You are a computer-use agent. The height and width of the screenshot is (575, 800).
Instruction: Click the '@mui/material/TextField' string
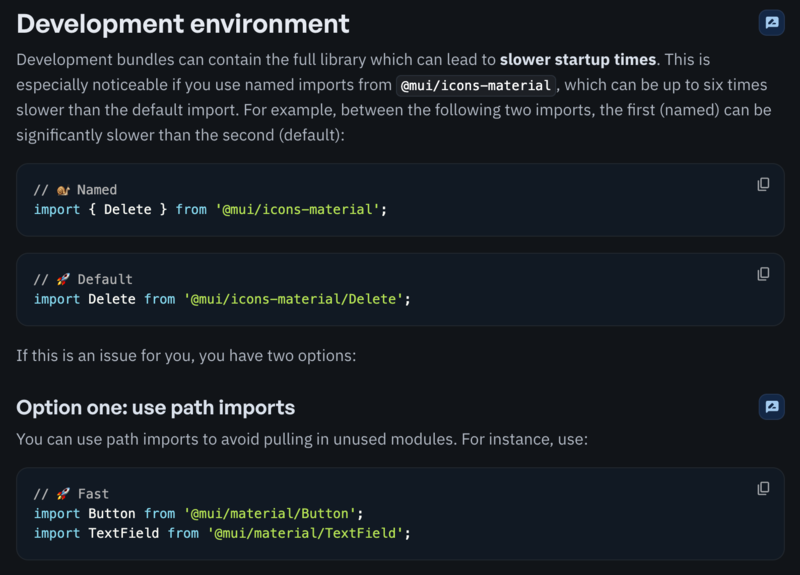(305, 533)
